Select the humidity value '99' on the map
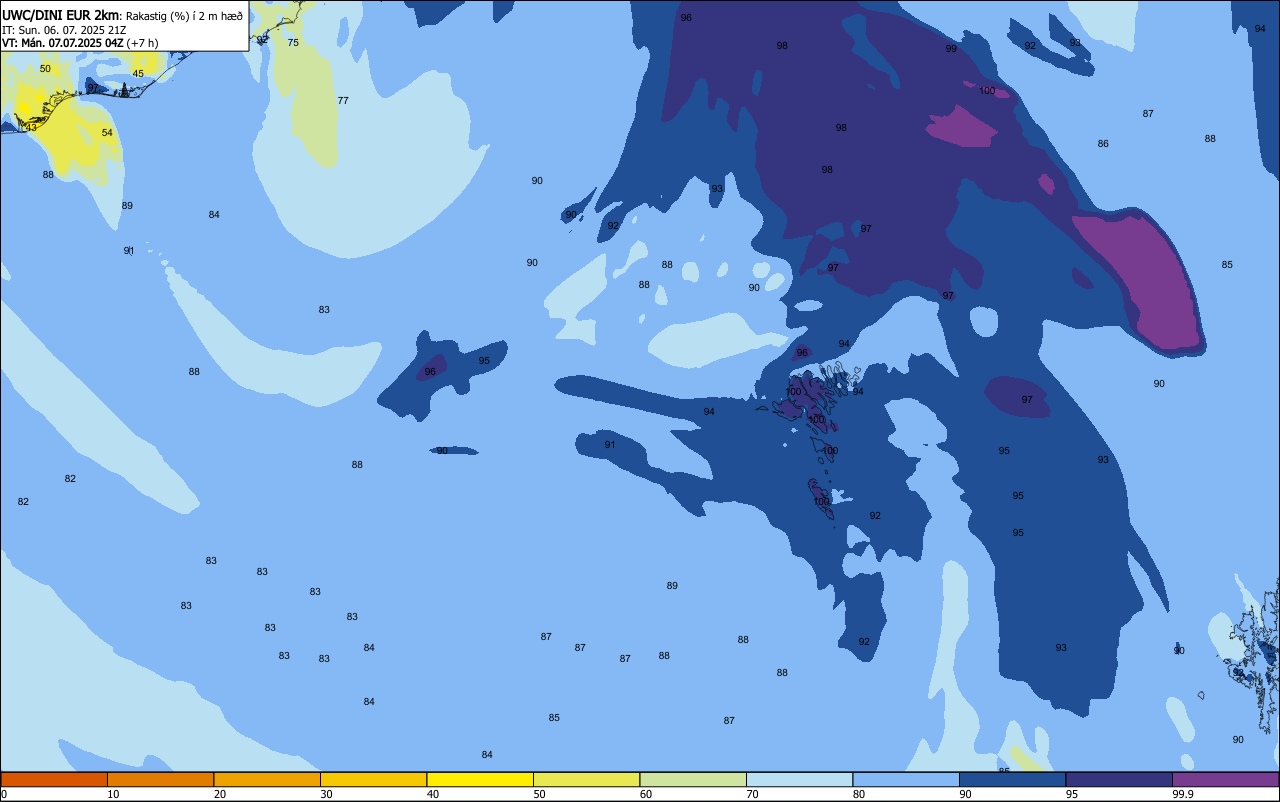1280x802 pixels. 951,49
